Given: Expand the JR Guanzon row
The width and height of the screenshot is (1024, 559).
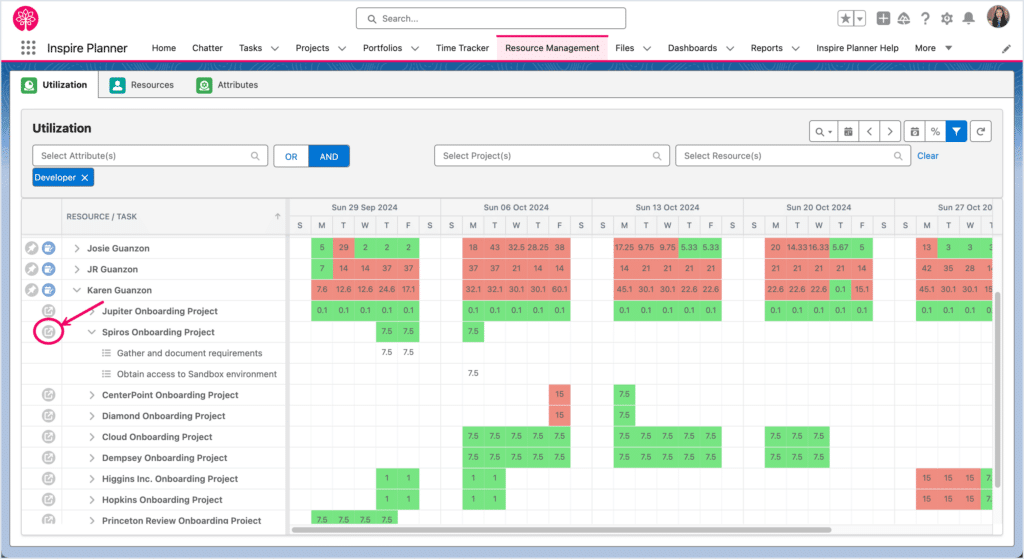Looking at the screenshot, I should coord(76,269).
